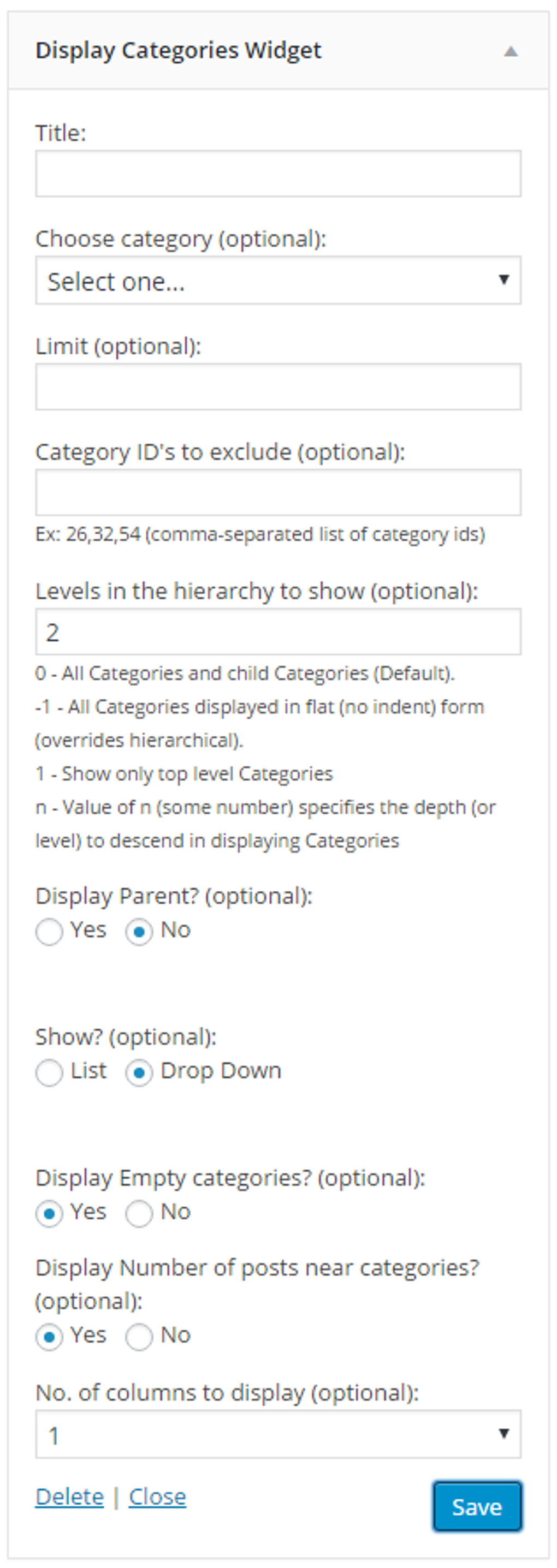Screen dimensions: 557x1568
Task: Click inside the Title input field
Action: click(x=277, y=174)
